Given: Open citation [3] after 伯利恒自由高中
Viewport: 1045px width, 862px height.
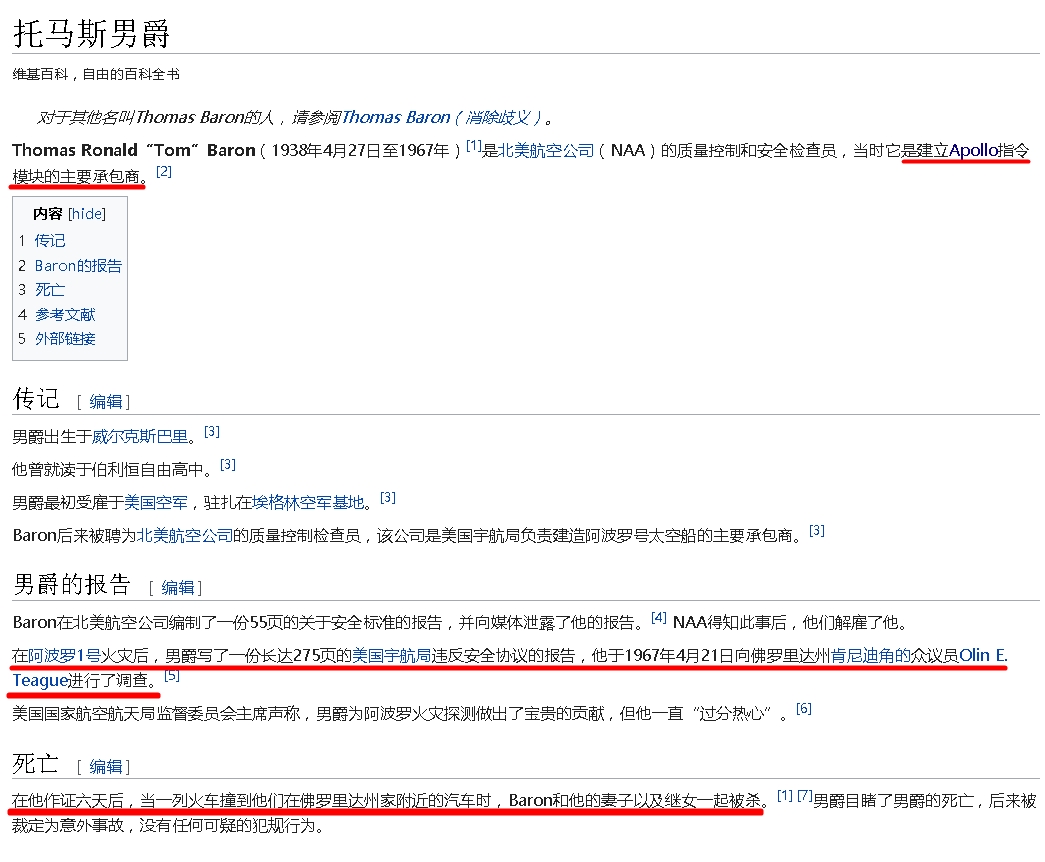Looking at the screenshot, I should point(228,465).
